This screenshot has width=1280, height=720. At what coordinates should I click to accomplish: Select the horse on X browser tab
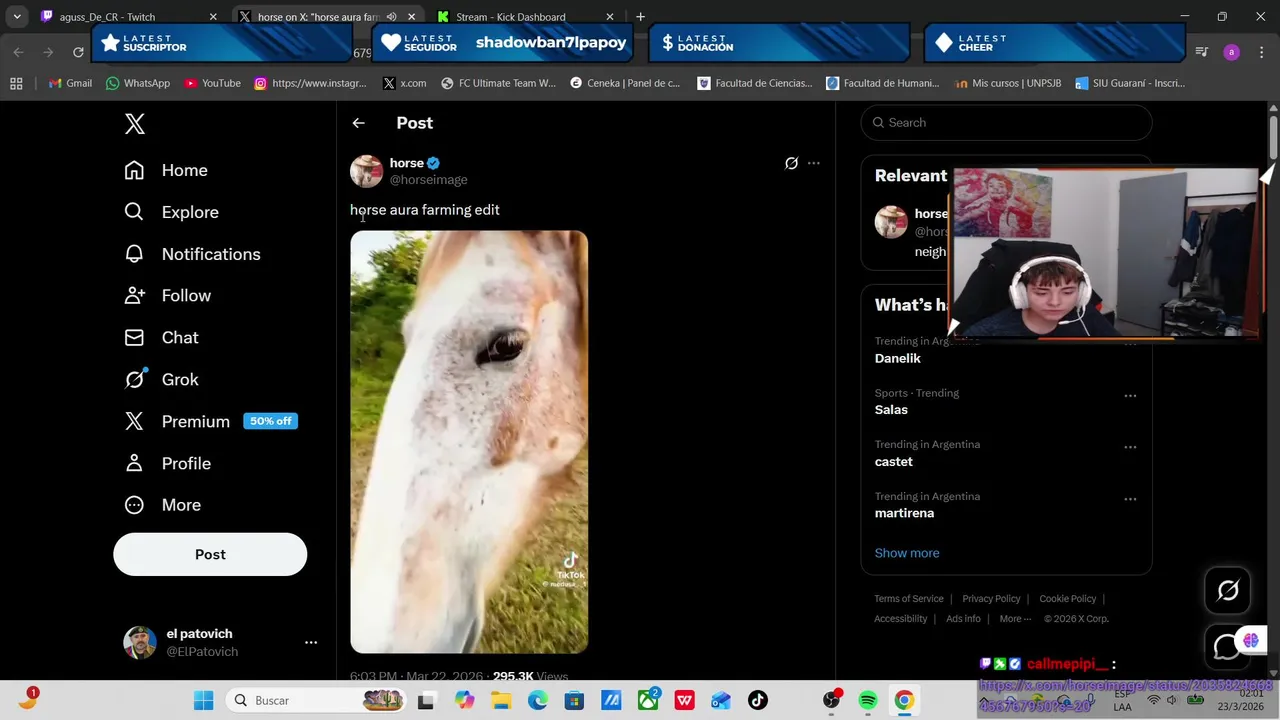[318, 17]
